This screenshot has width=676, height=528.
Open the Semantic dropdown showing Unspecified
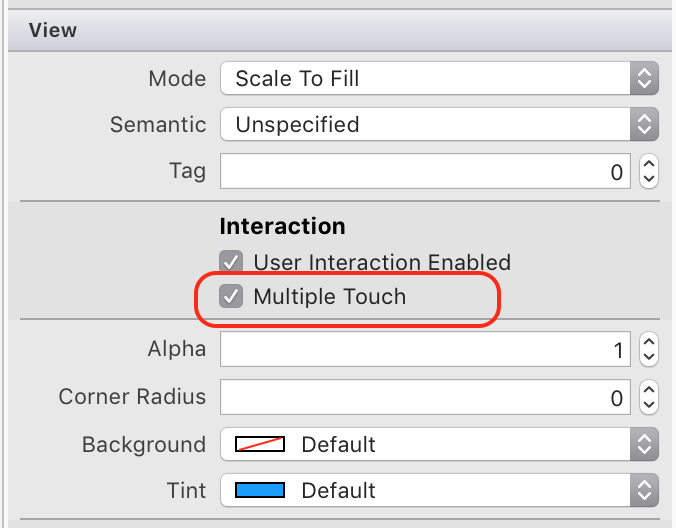pyautogui.click(x=440, y=125)
